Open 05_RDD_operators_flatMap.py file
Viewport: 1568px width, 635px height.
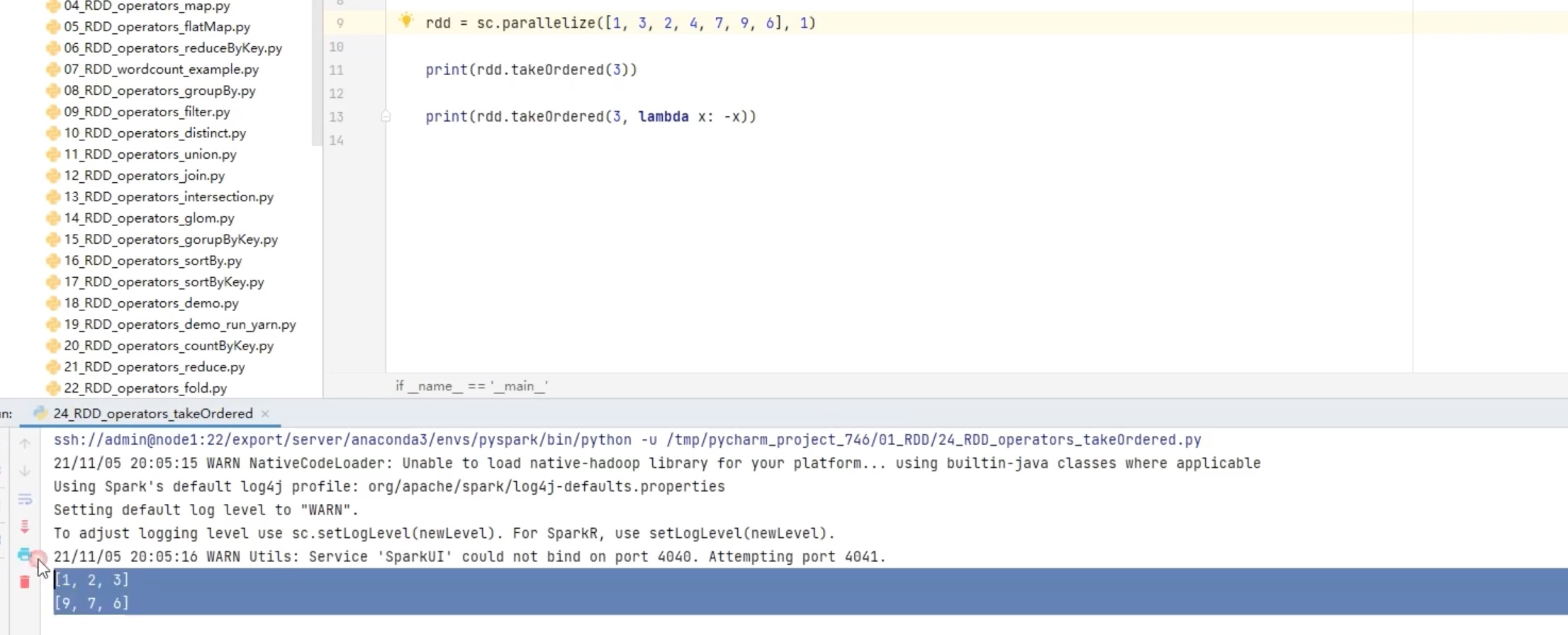(157, 27)
